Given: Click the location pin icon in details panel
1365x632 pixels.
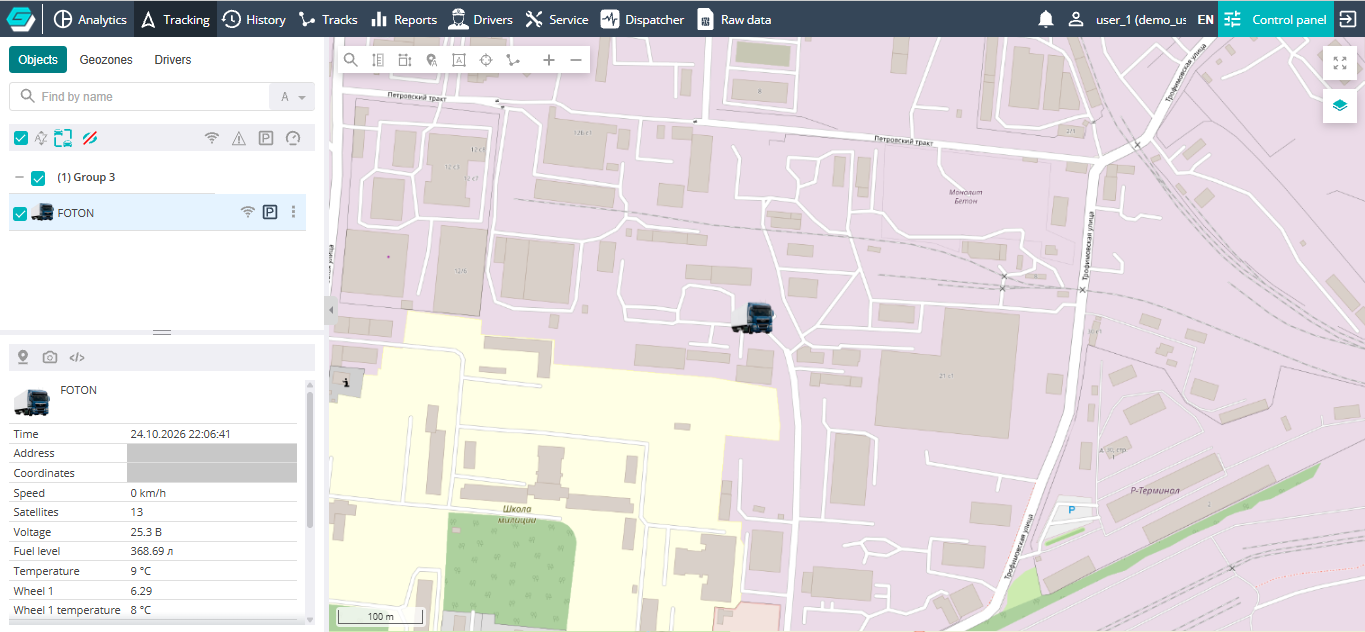Looking at the screenshot, I should 23,357.
